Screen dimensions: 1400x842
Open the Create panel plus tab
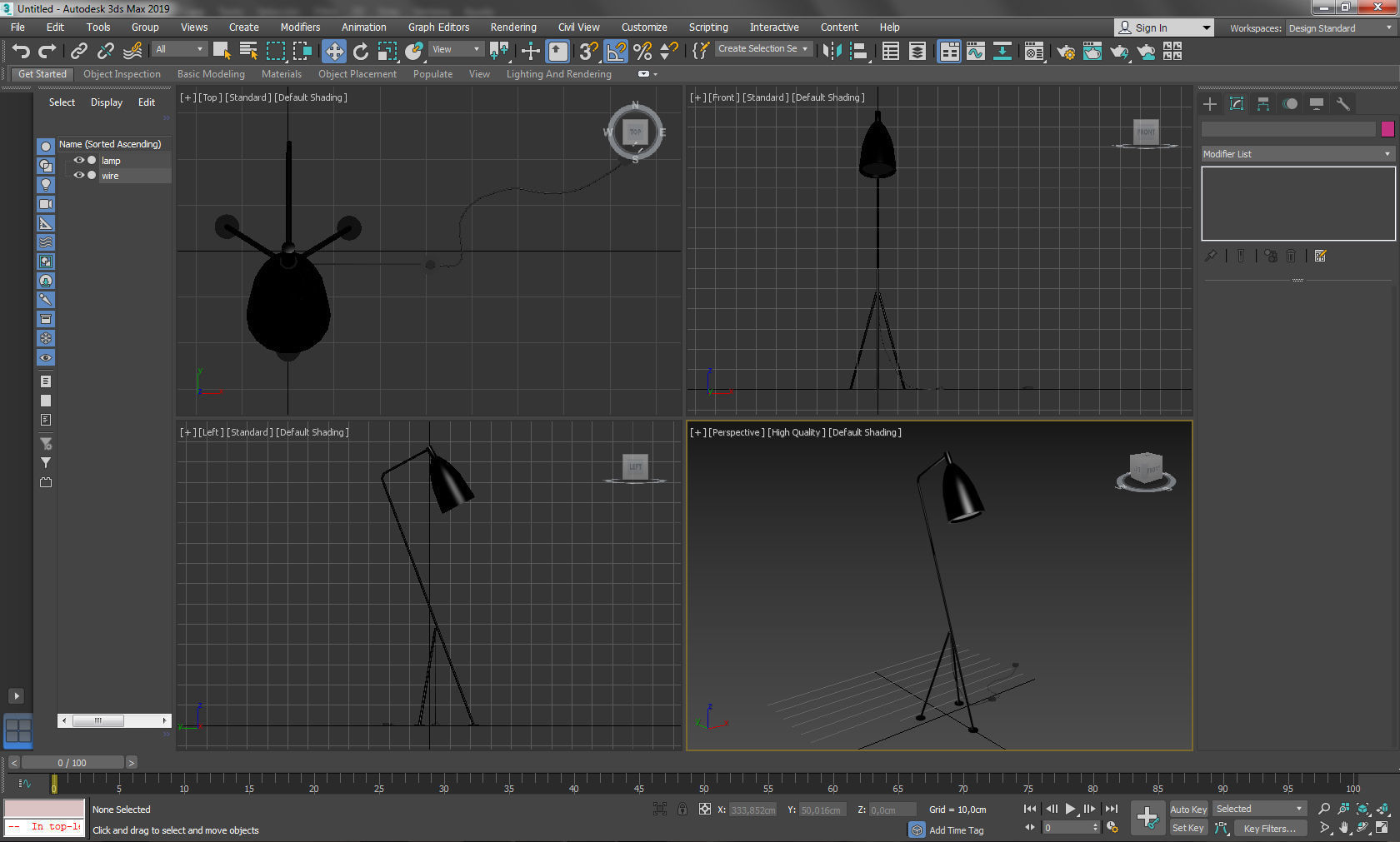coord(1210,104)
